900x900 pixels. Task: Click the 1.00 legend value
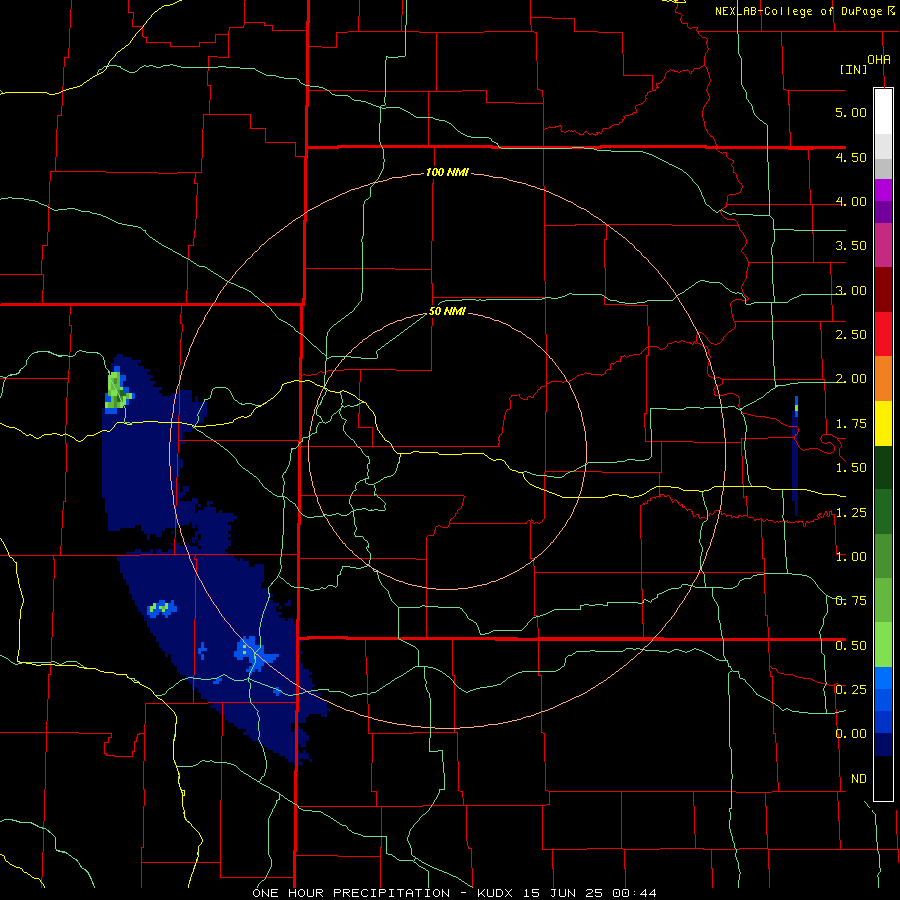tap(851, 557)
